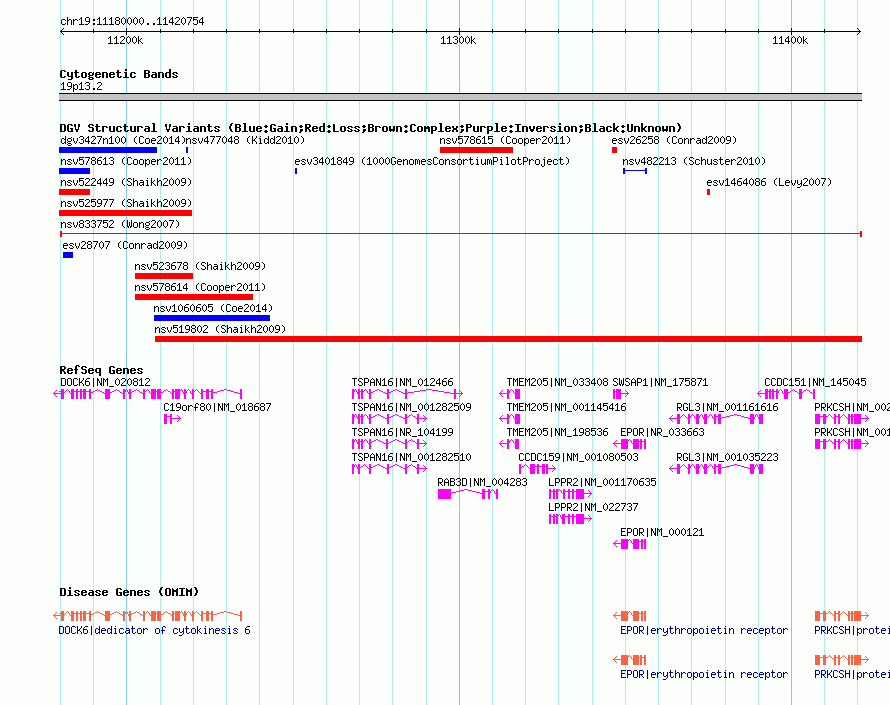Open esv28707 (Conrad2009) label

tap(125, 245)
